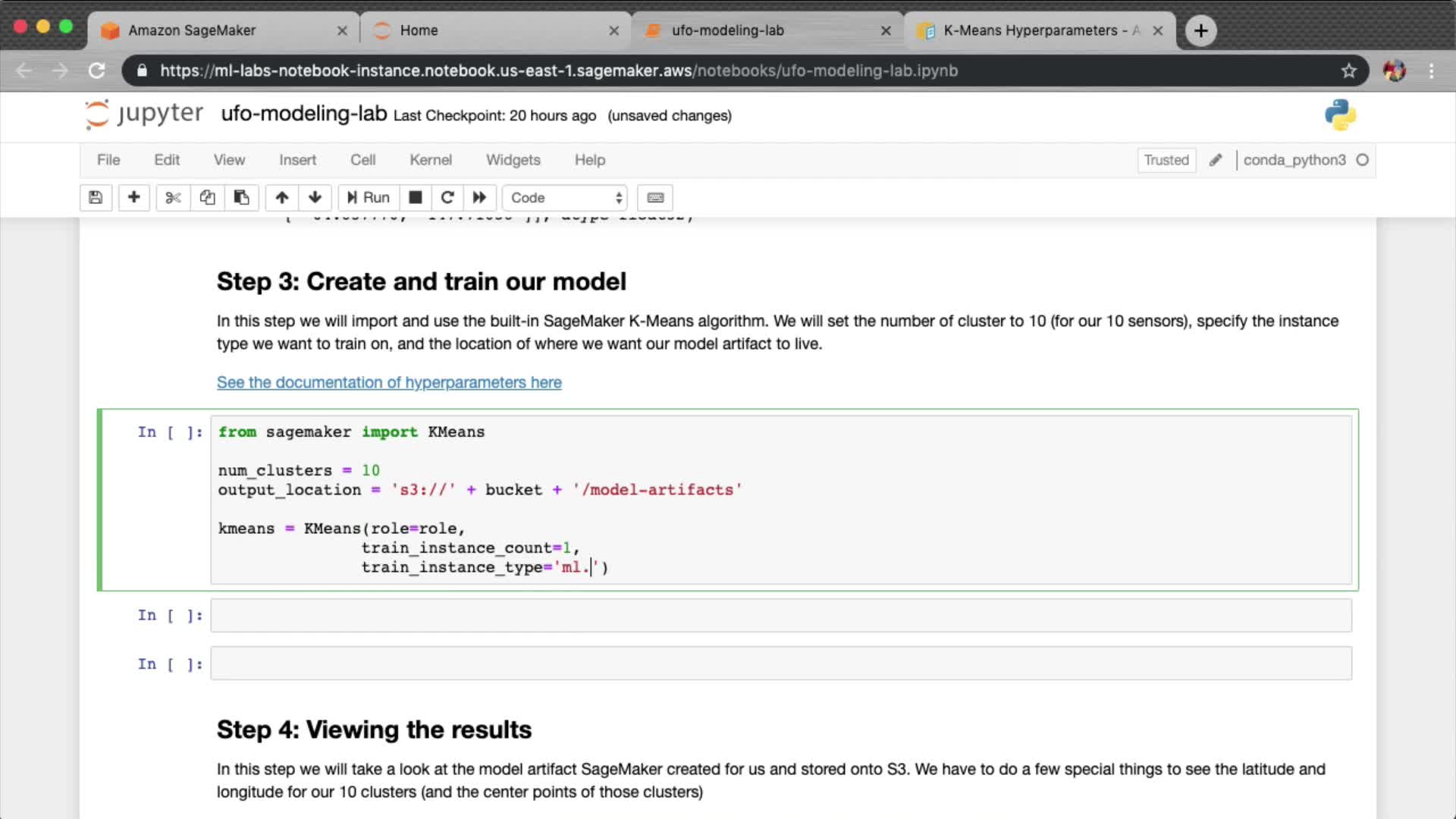Image resolution: width=1456 pixels, height=819 pixels.
Task: Interrupt the kernel with stop icon
Action: point(415,198)
